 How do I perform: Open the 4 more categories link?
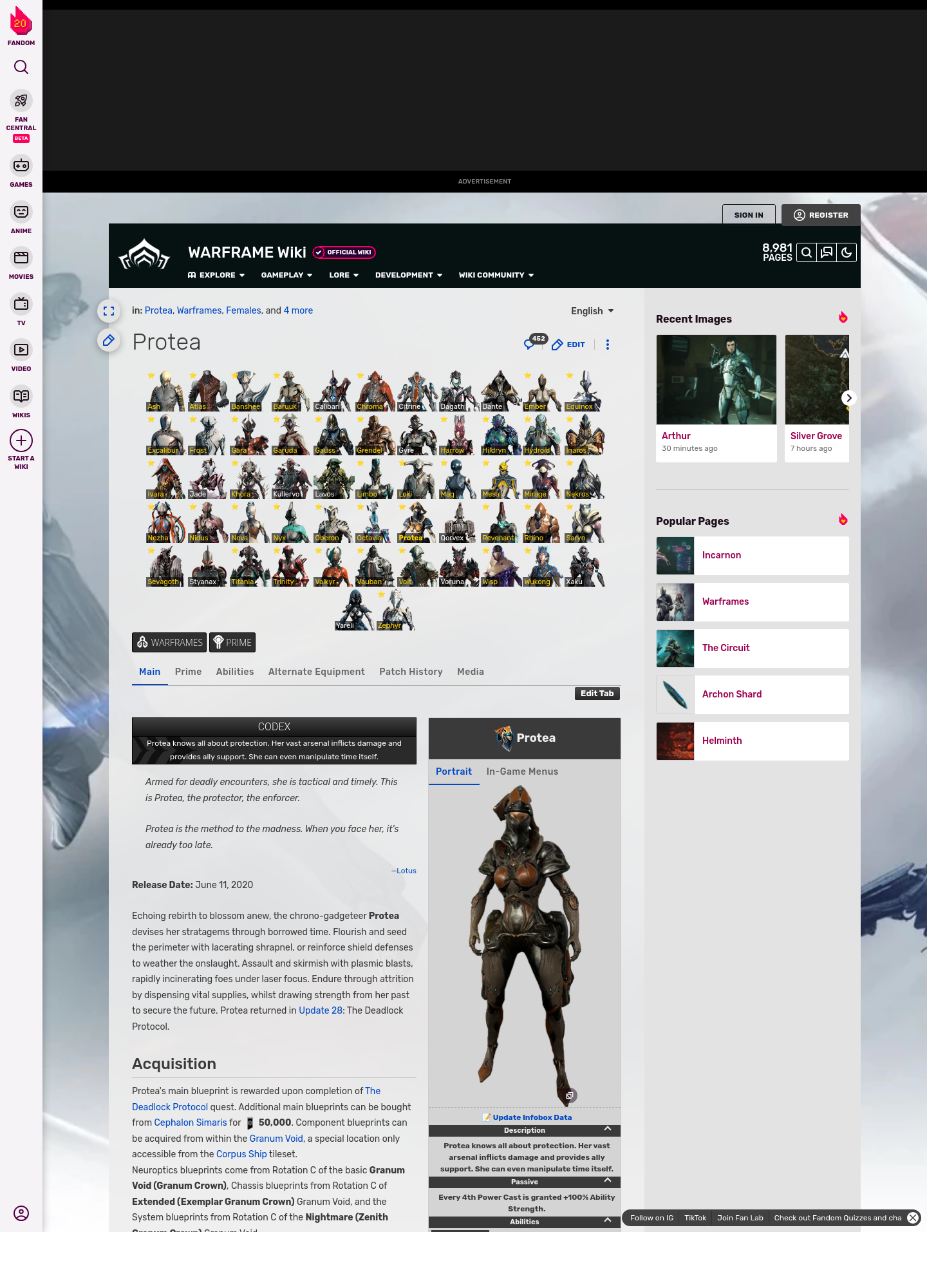pyautogui.click(x=298, y=310)
